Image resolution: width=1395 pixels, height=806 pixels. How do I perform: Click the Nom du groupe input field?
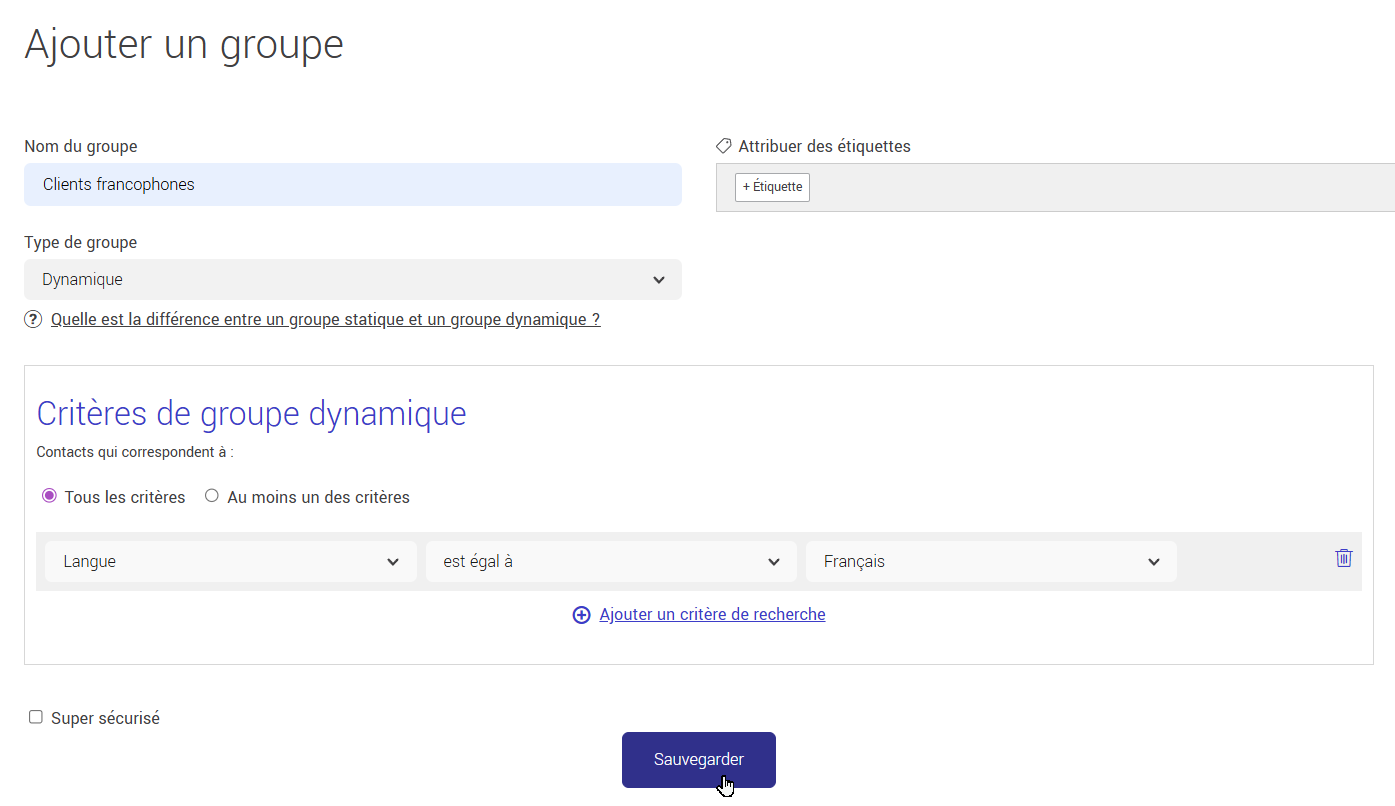(353, 185)
